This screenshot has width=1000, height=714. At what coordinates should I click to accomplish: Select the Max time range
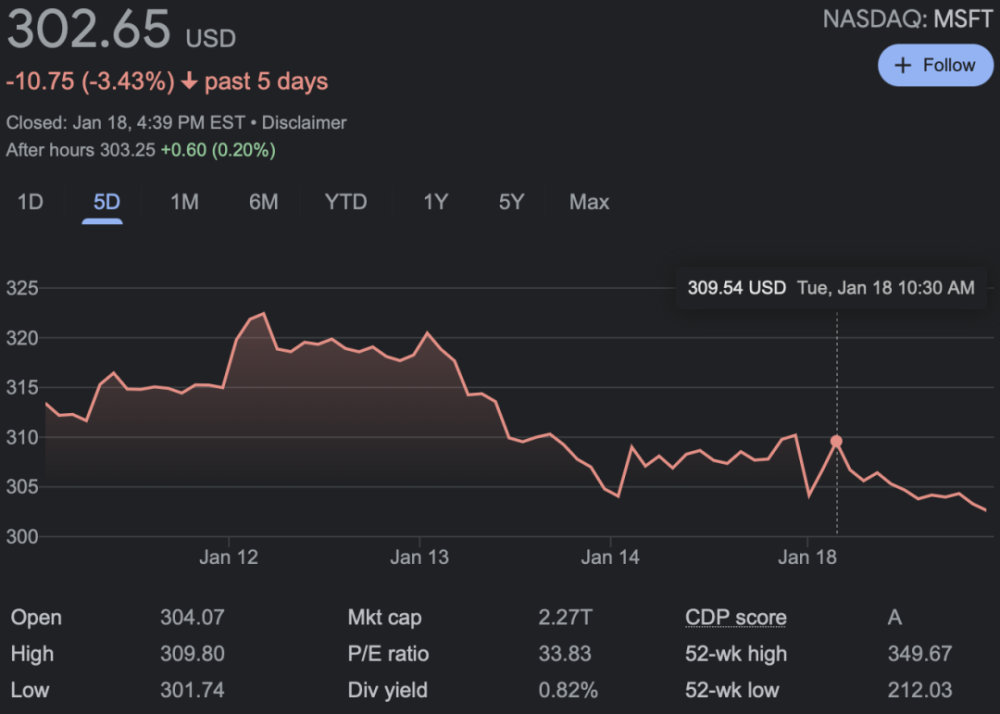(589, 202)
